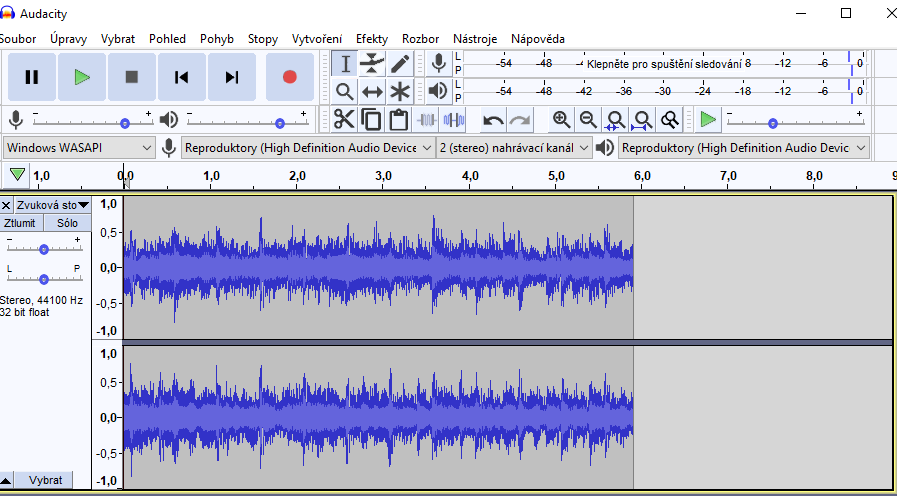
Task: Open the stereo recording channels dropdown
Action: pyautogui.click(x=514, y=148)
